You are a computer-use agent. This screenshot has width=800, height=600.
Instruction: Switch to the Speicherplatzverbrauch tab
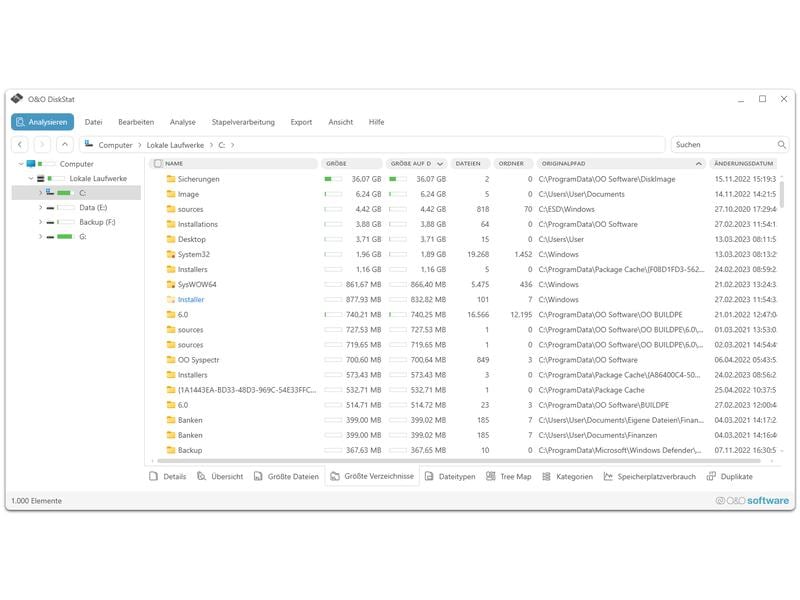pos(649,477)
